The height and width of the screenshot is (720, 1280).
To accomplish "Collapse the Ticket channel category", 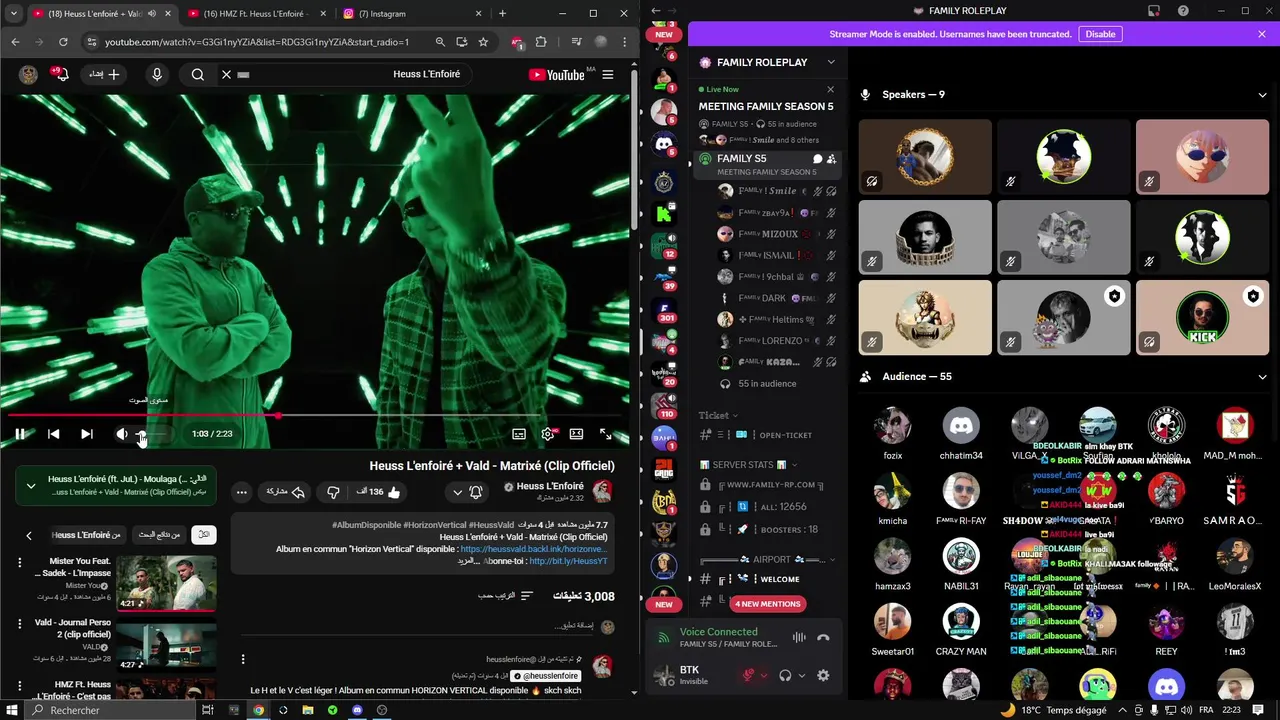I will click(x=718, y=415).
